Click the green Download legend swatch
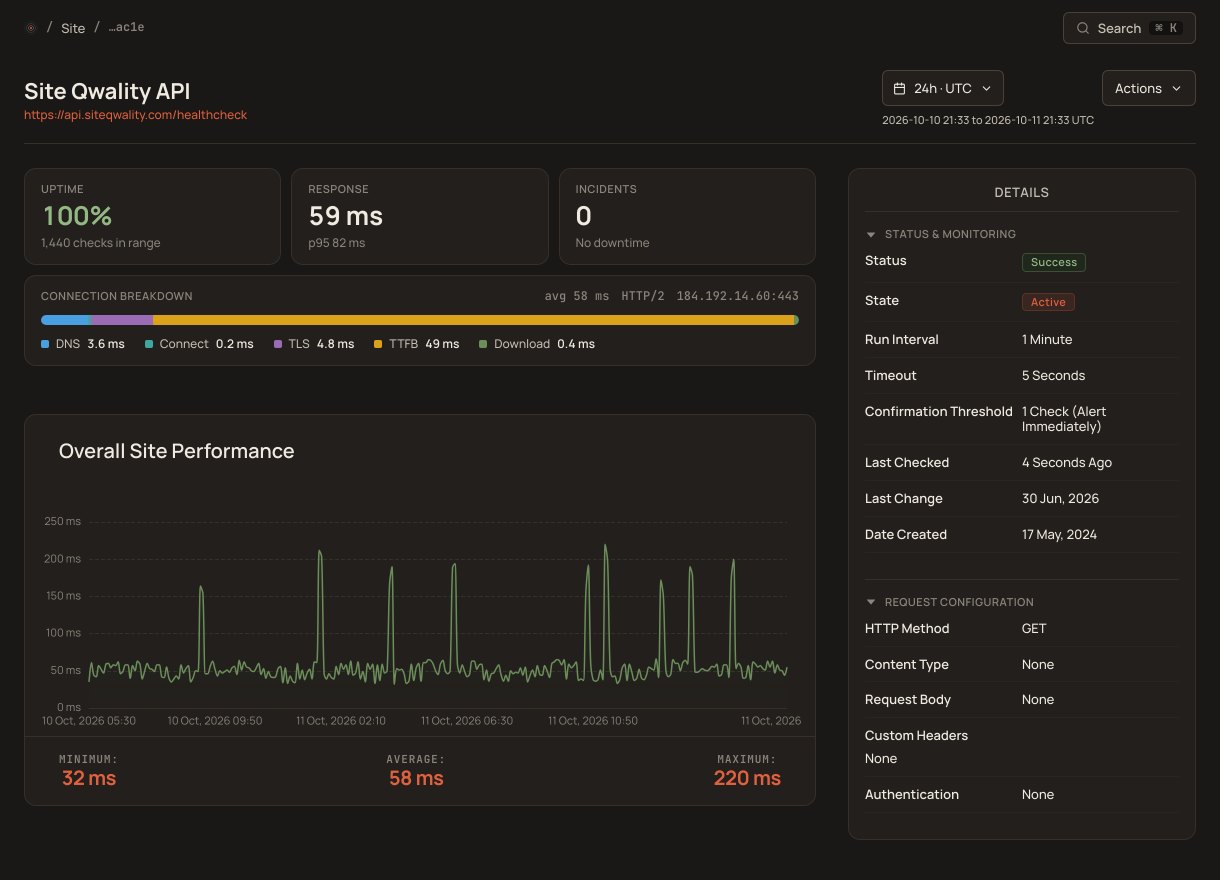The height and width of the screenshot is (880, 1220). coord(483,344)
